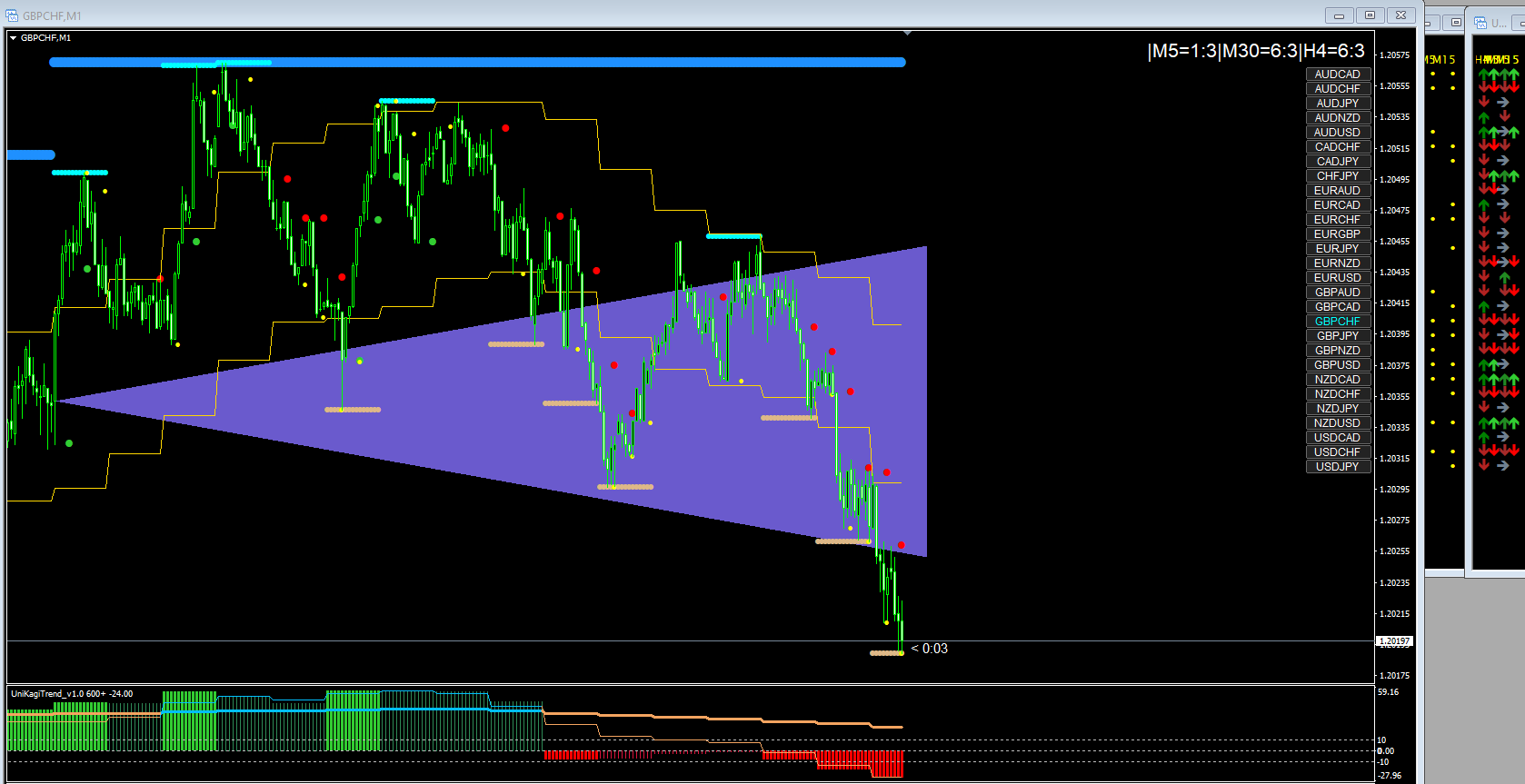Choose the NZDUSD pair button
This screenshot has height=784, width=1525.
(x=1338, y=423)
